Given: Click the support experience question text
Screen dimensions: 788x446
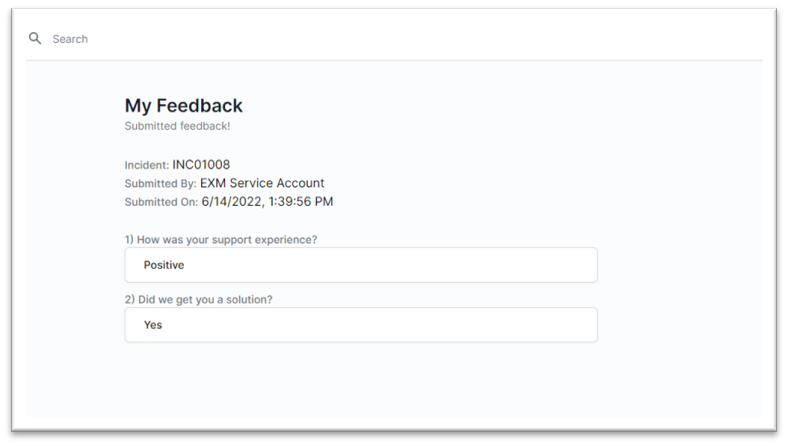Looking at the screenshot, I should (x=221, y=240).
